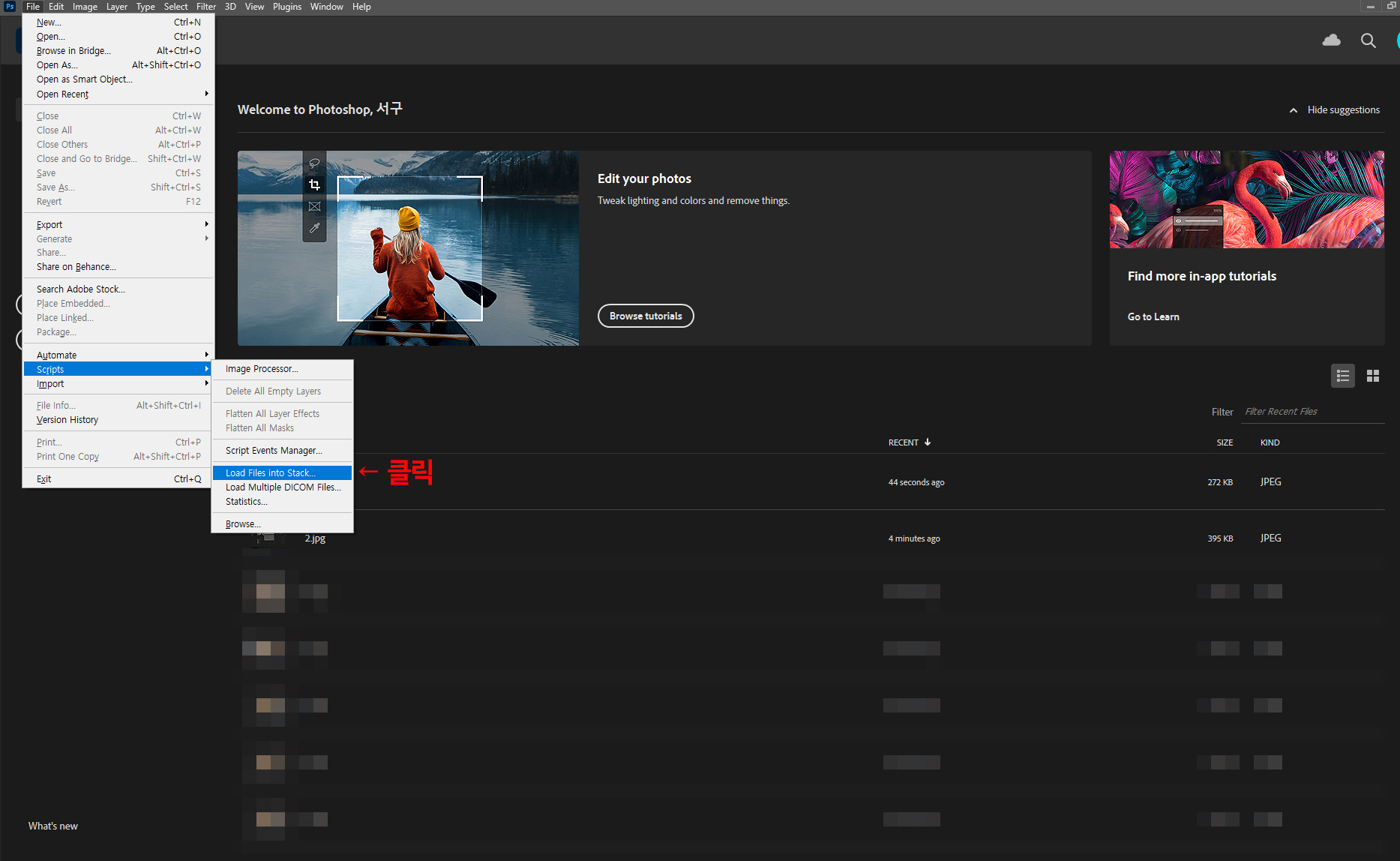The image size is (1400, 861).
Task: Select Share on Behance... item
Action: click(118, 267)
